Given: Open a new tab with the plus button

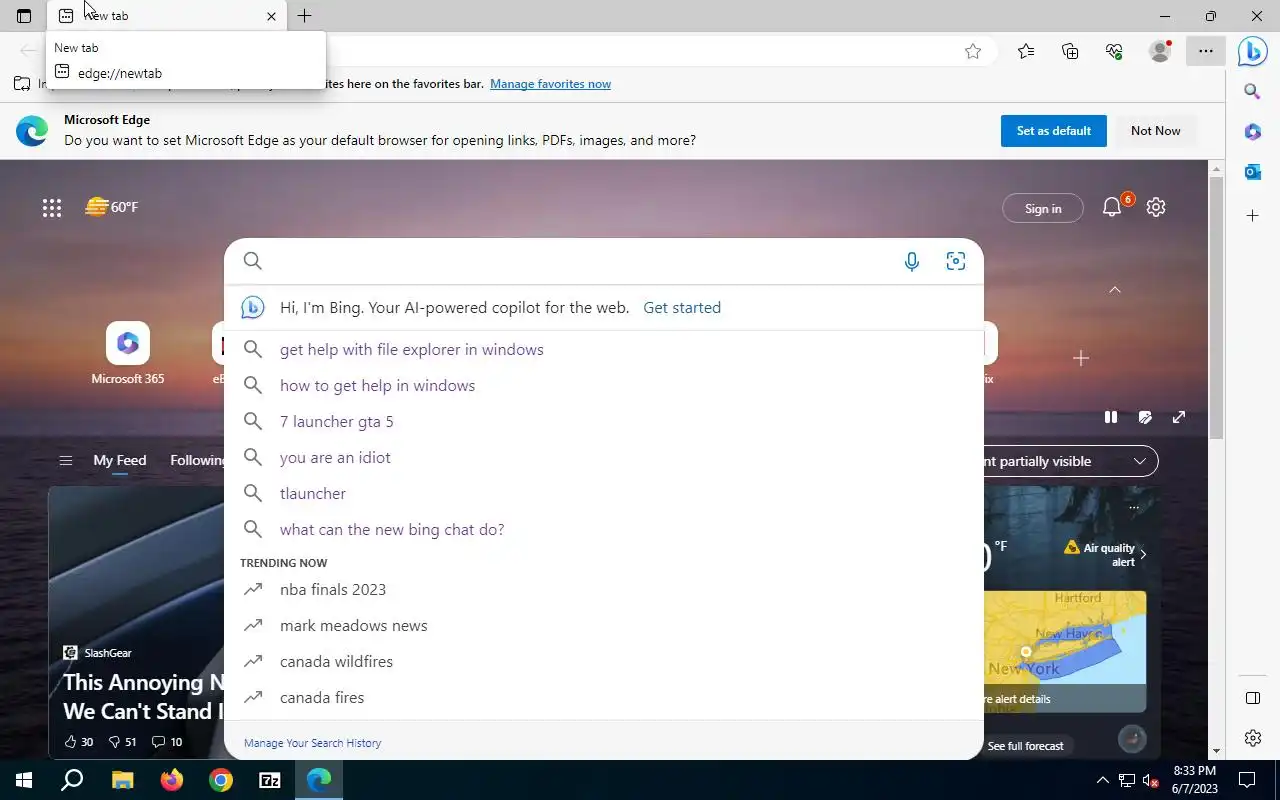Looking at the screenshot, I should pos(304,16).
